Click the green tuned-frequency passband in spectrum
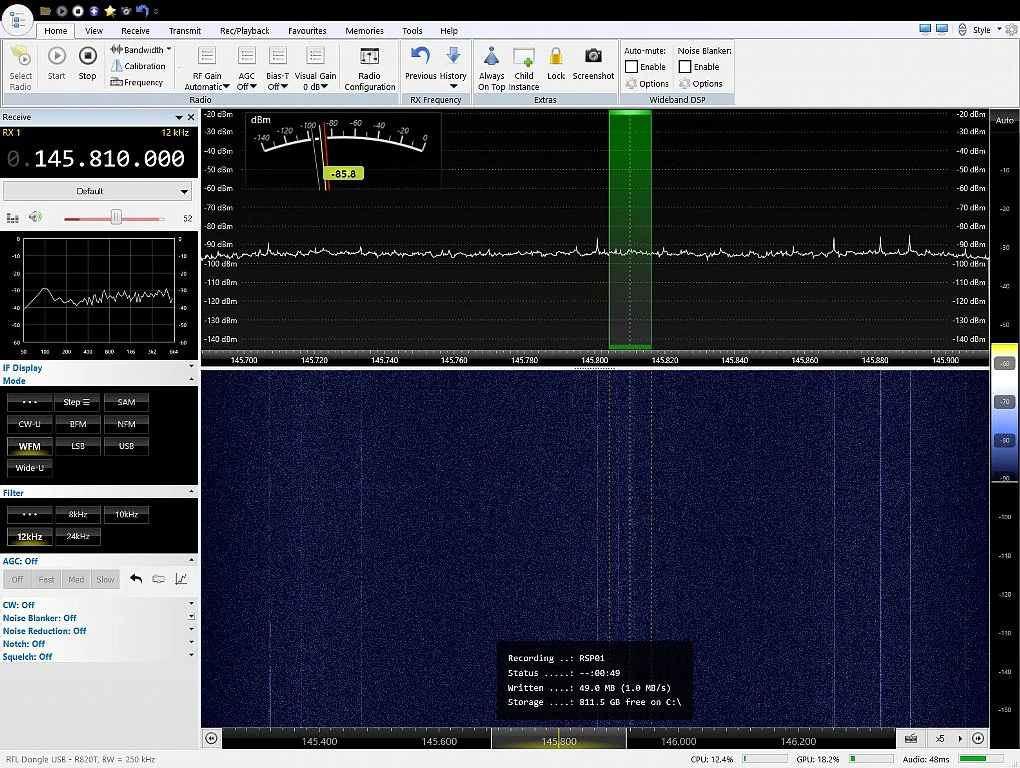 coord(630,229)
